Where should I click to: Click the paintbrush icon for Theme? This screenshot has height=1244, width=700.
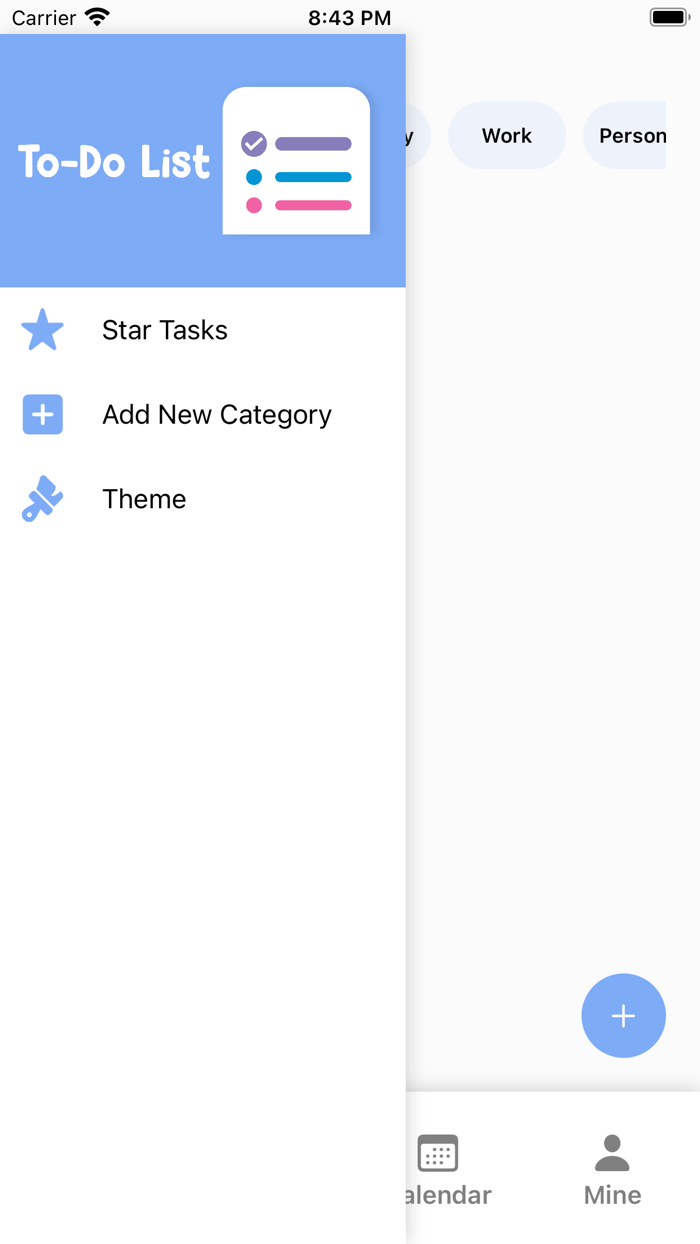(42, 498)
